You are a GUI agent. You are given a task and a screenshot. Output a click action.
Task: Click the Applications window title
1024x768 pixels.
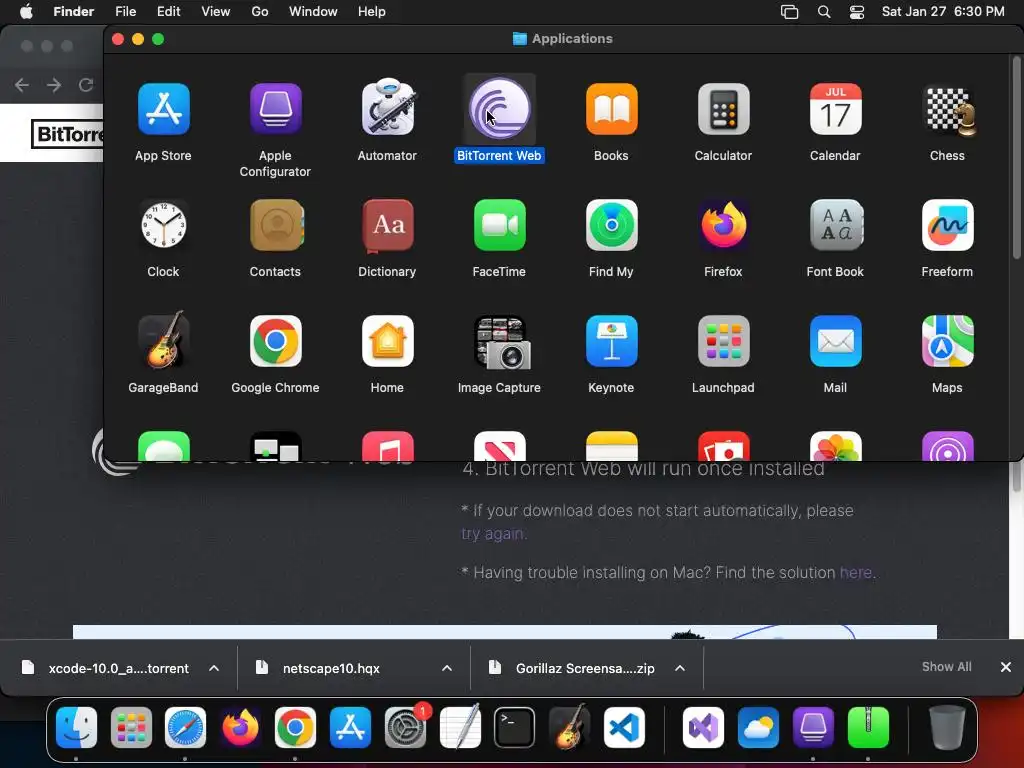(x=572, y=39)
